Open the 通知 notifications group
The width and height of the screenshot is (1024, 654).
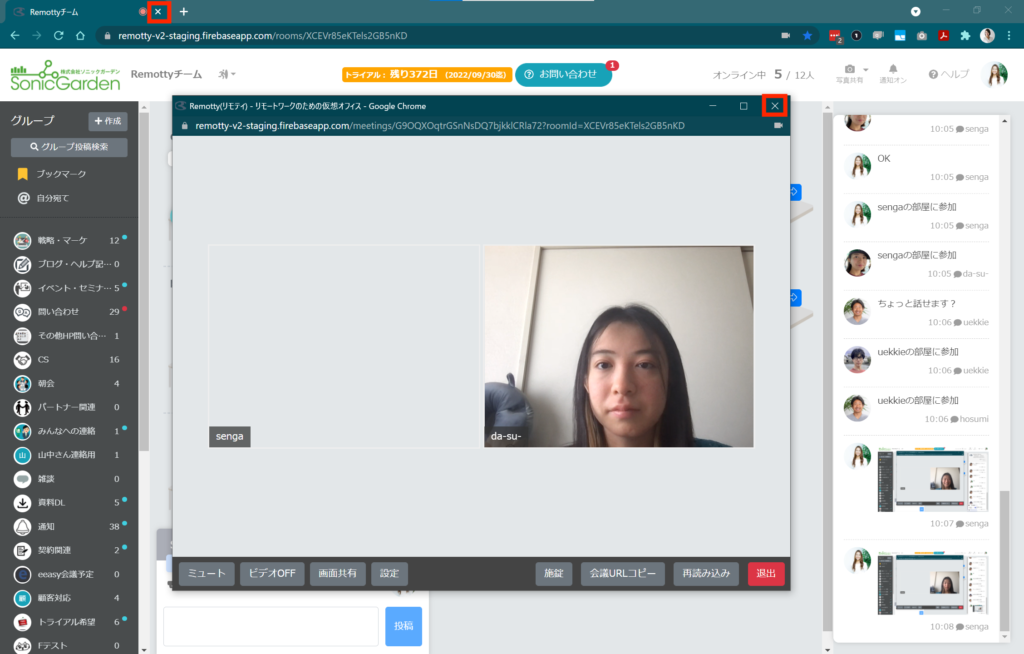click(69, 527)
